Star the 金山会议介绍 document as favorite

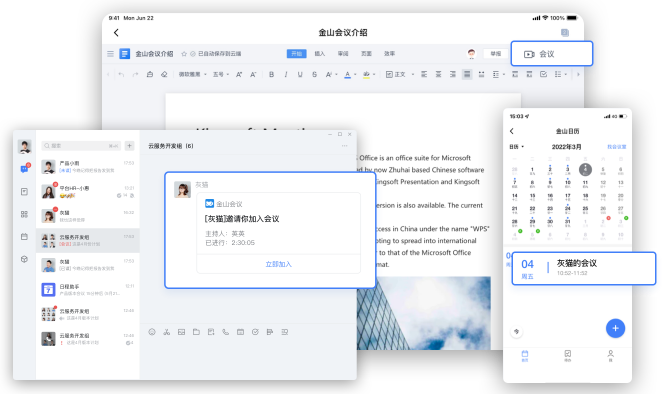(184, 54)
